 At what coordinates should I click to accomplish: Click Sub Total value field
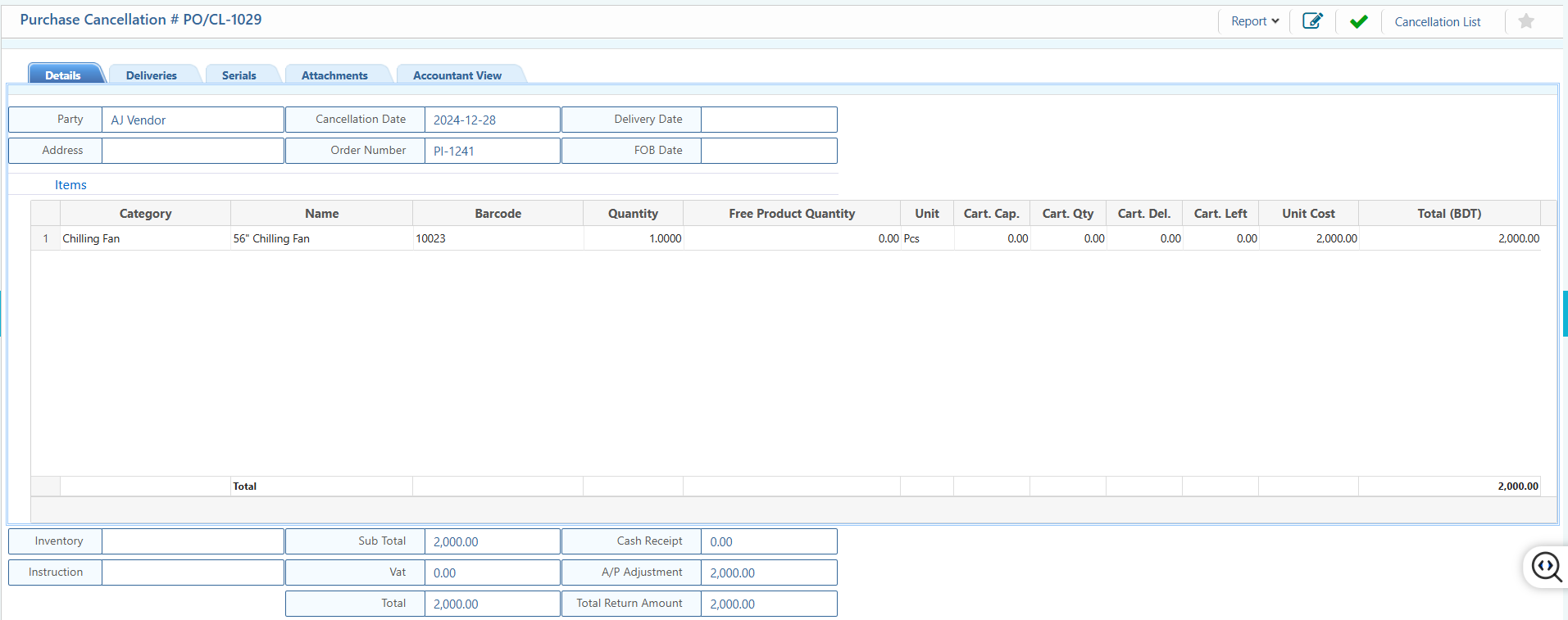click(x=493, y=541)
